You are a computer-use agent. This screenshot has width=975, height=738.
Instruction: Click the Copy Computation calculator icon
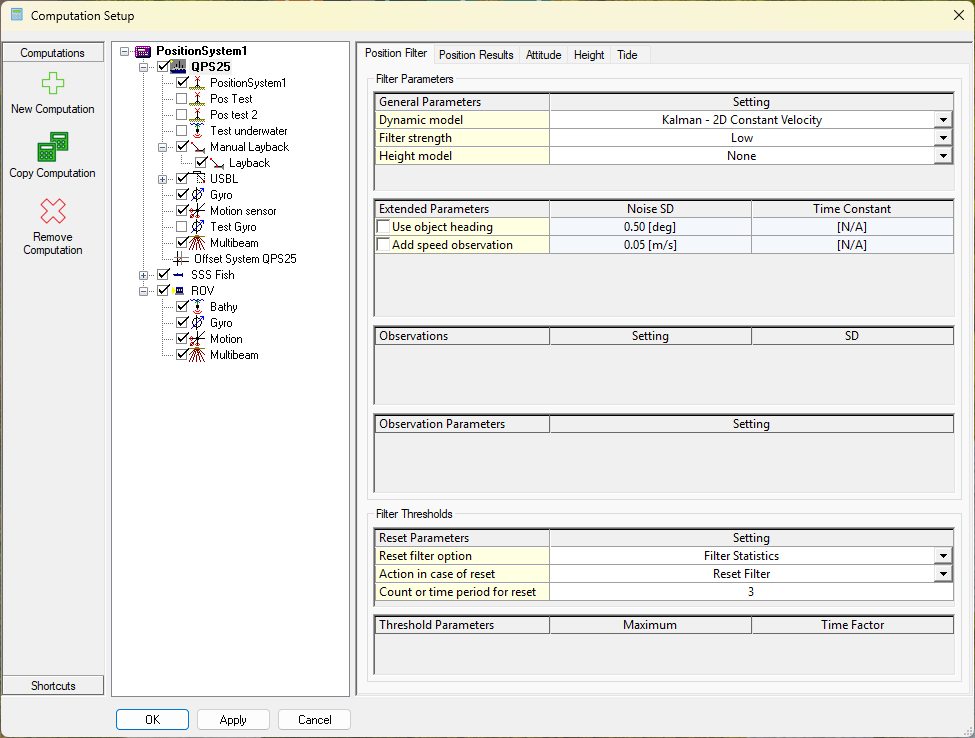pyautogui.click(x=52, y=148)
